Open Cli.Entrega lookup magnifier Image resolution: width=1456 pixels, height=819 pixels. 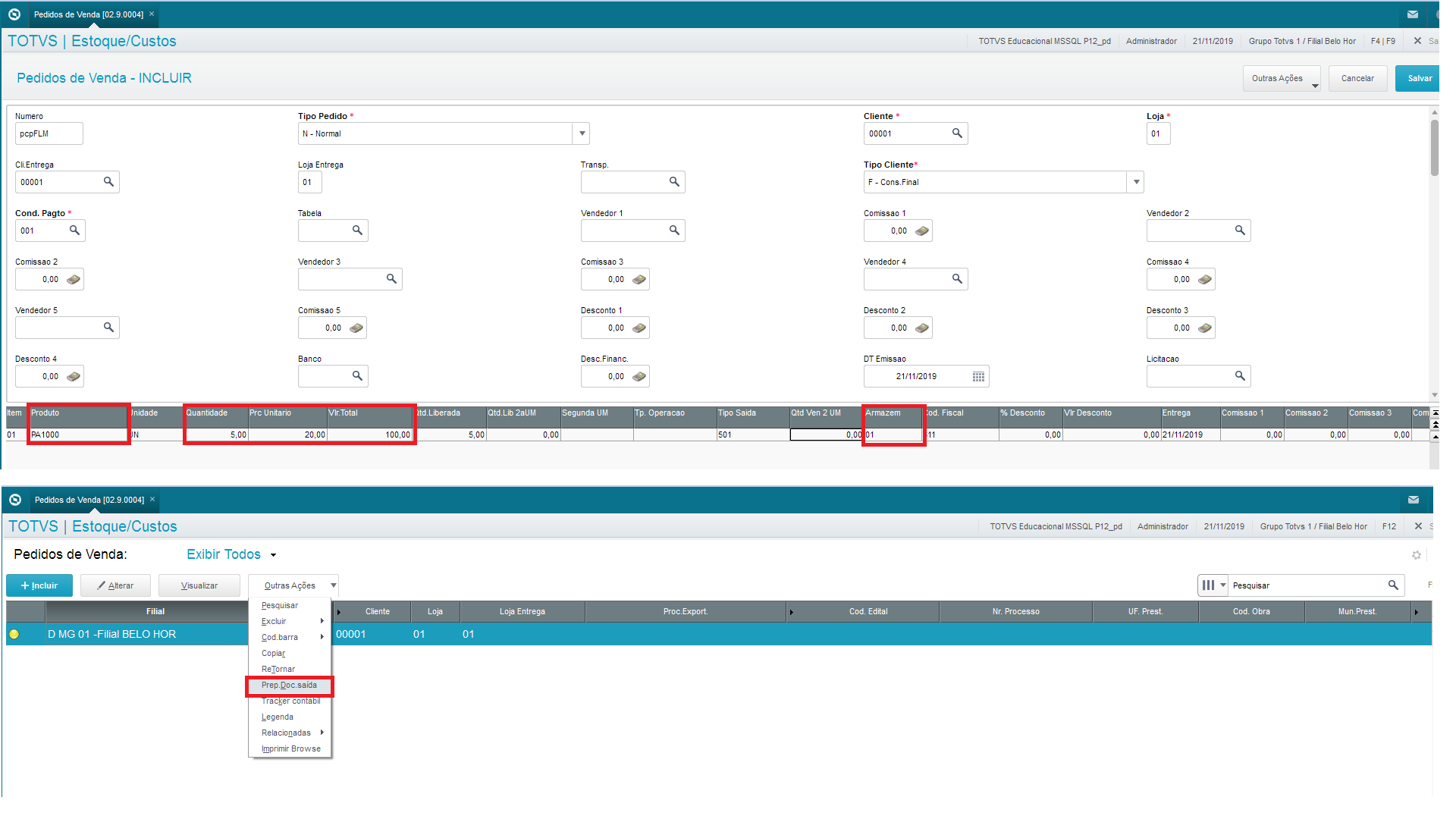coord(108,182)
